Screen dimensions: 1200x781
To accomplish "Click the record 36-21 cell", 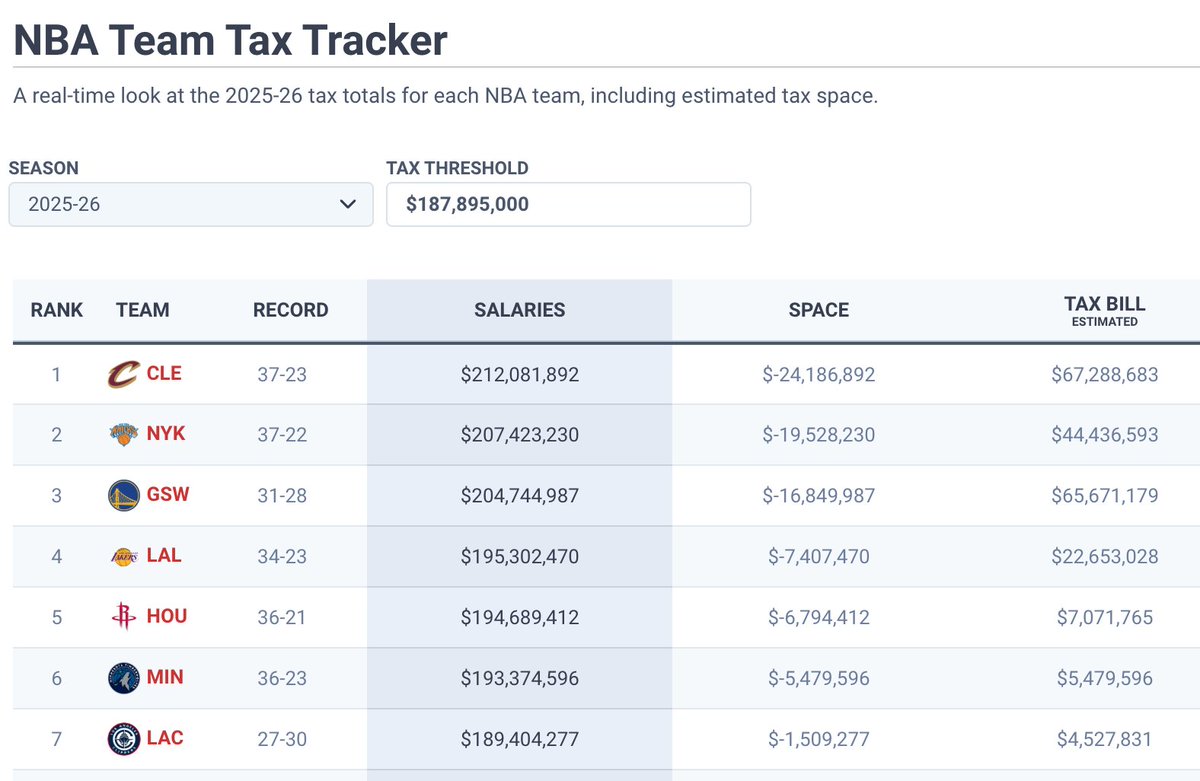I will 282,618.
